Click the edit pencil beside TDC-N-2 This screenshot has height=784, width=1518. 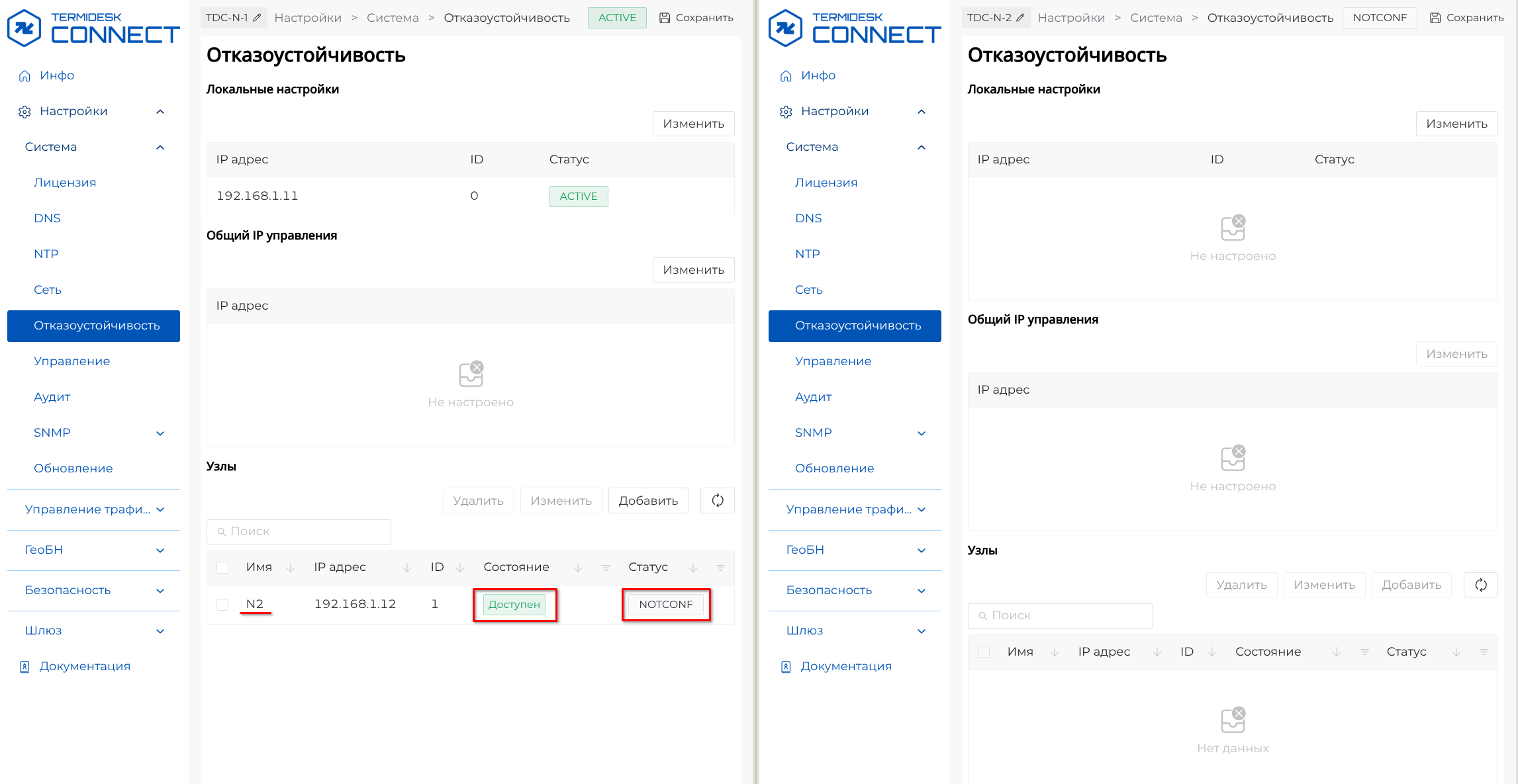click(x=1020, y=18)
